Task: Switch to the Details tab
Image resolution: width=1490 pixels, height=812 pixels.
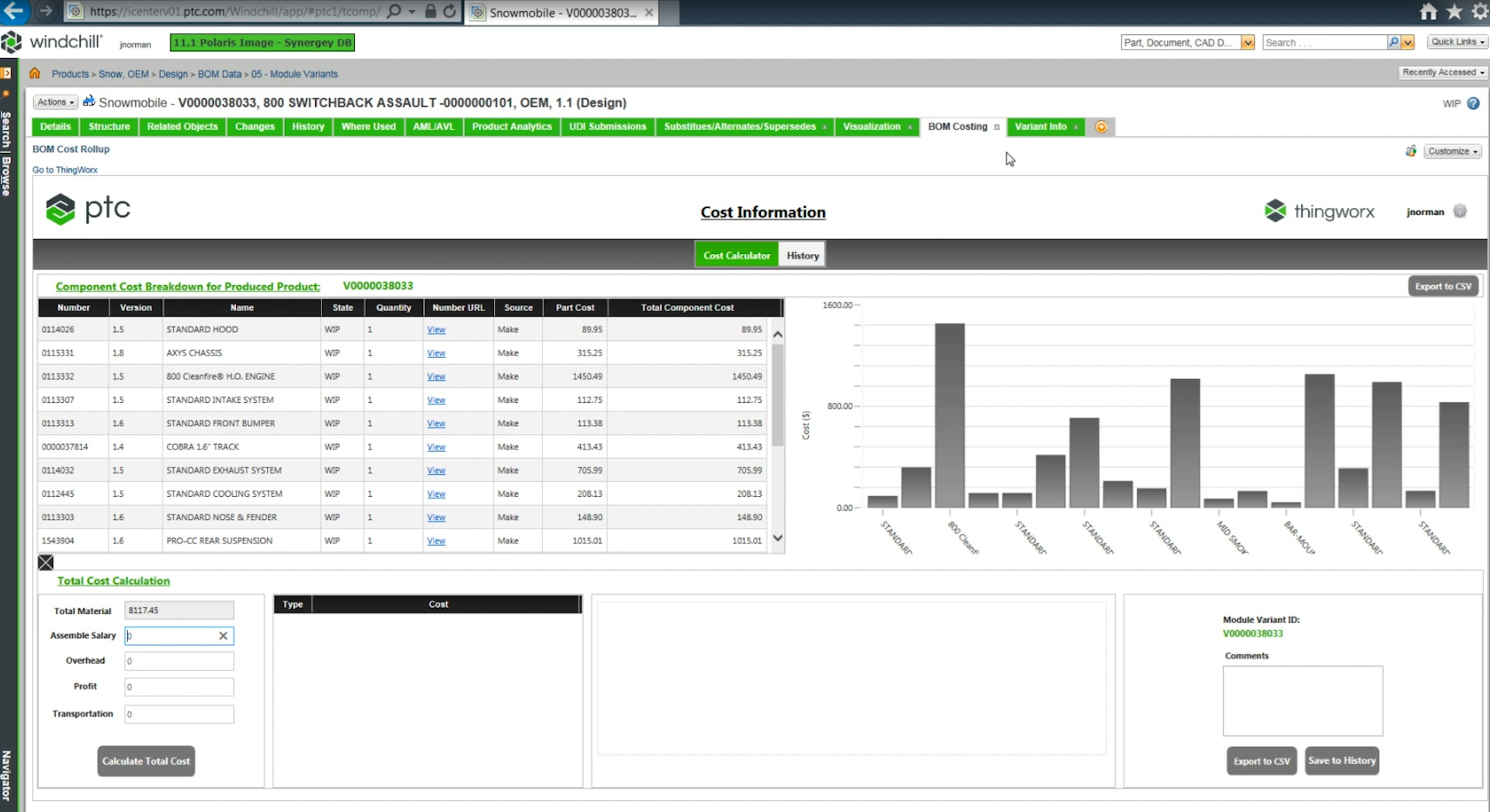Action: [55, 127]
